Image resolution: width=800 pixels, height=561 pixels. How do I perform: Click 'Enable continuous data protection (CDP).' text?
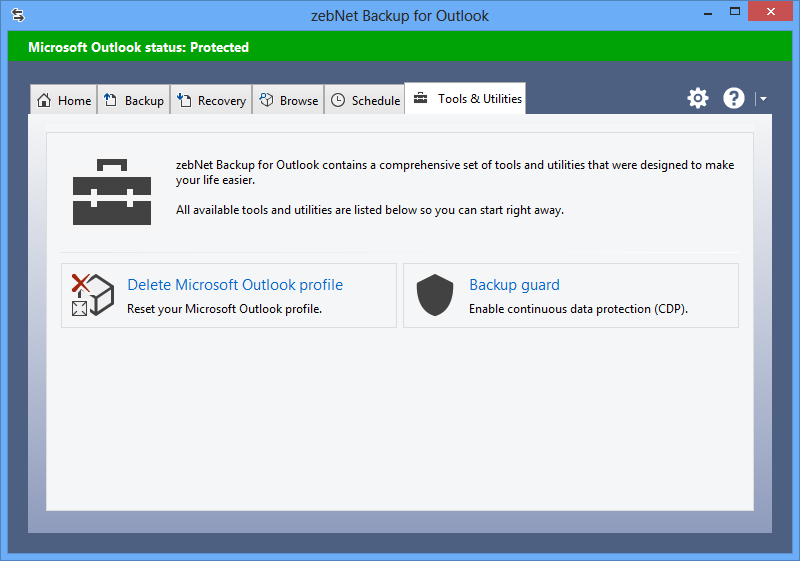click(579, 309)
